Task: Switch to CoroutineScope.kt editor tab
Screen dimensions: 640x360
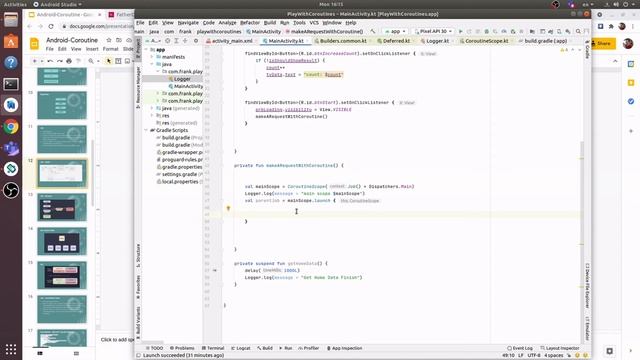Action: click(487, 41)
